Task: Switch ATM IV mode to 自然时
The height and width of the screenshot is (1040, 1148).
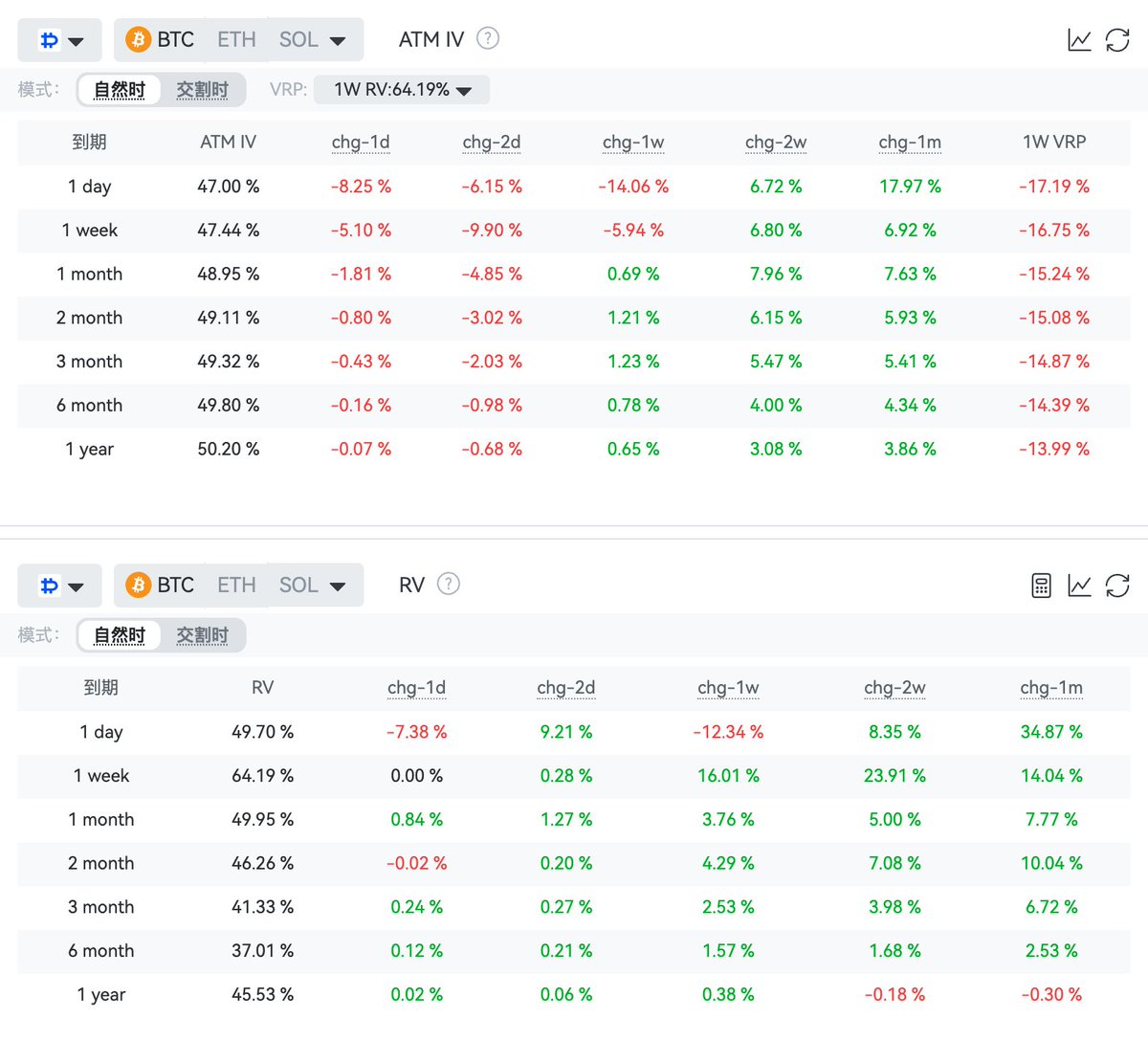Action: pos(120,90)
